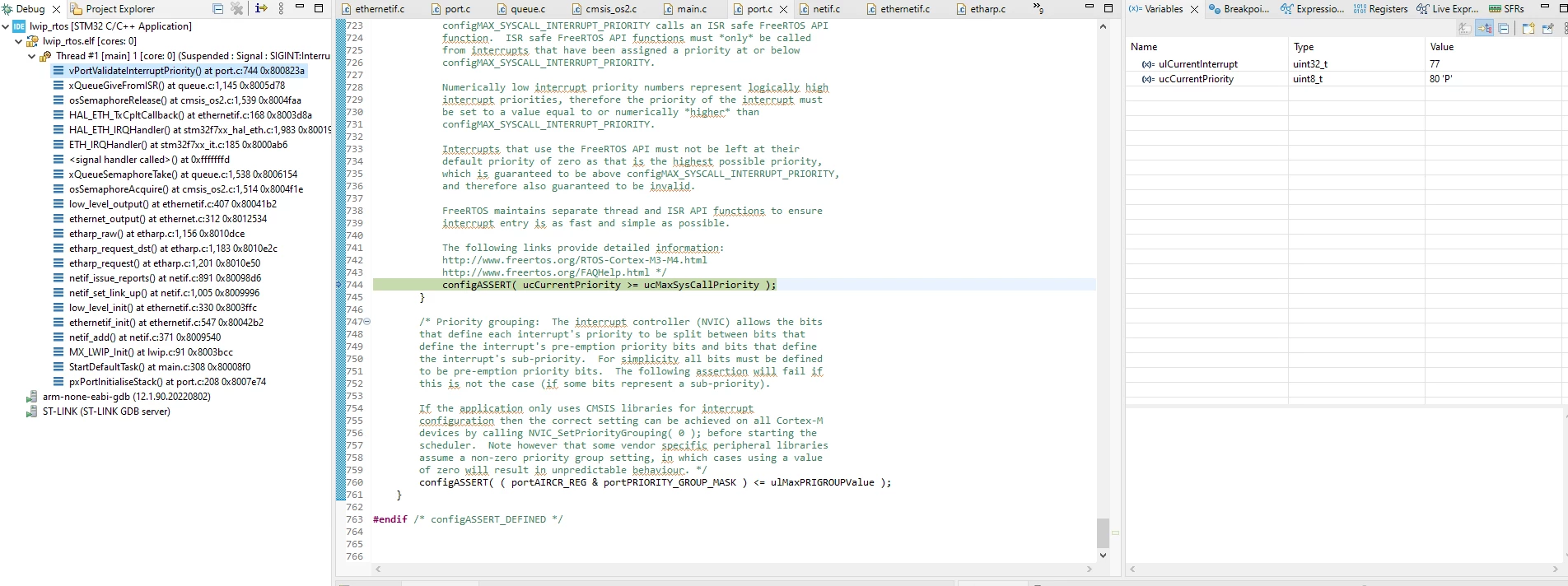Toggle Show Type Names in Variables toolbar
1568x586 pixels.
point(1464,28)
